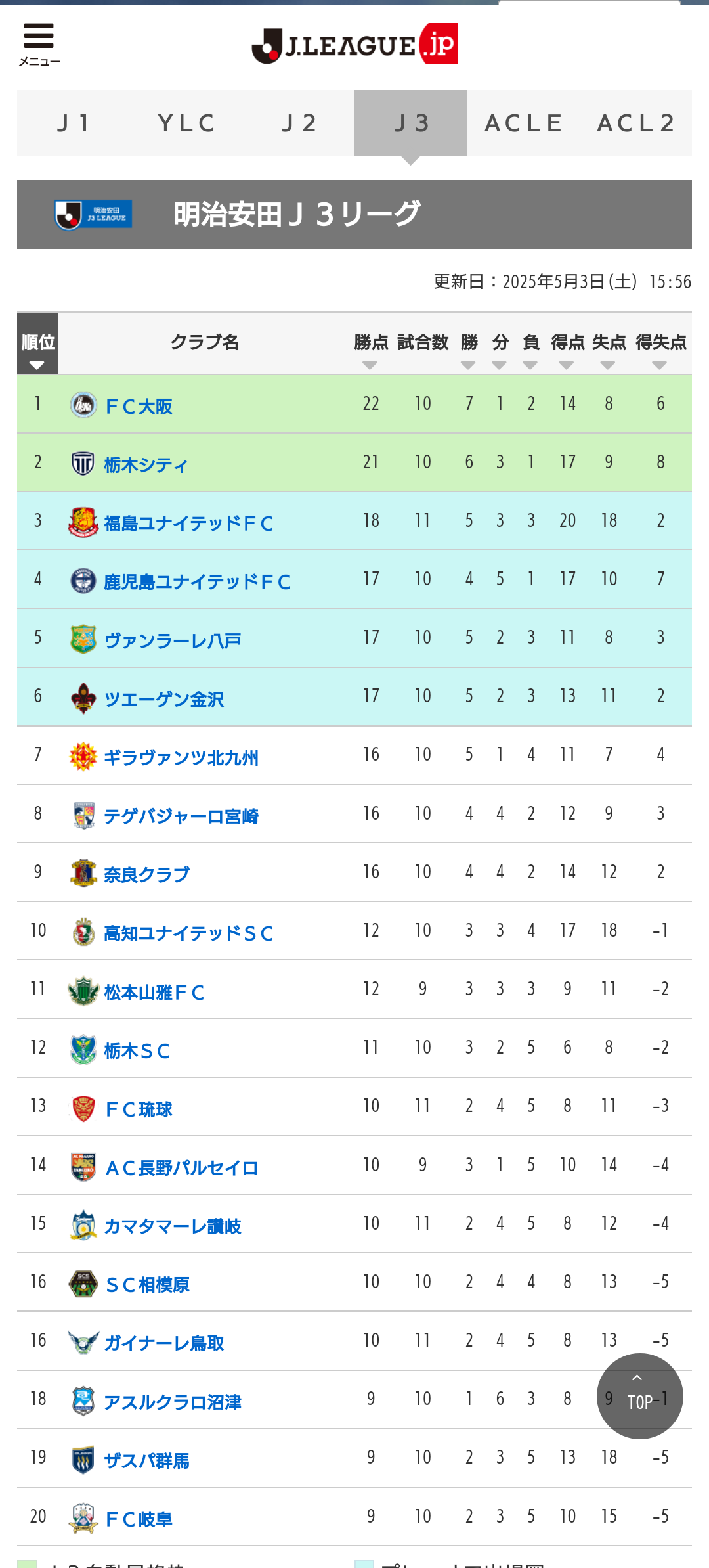Open the ギラヴァンツ北九州 club link
The image size is (709, 1568).
click(x=181, y=757)
